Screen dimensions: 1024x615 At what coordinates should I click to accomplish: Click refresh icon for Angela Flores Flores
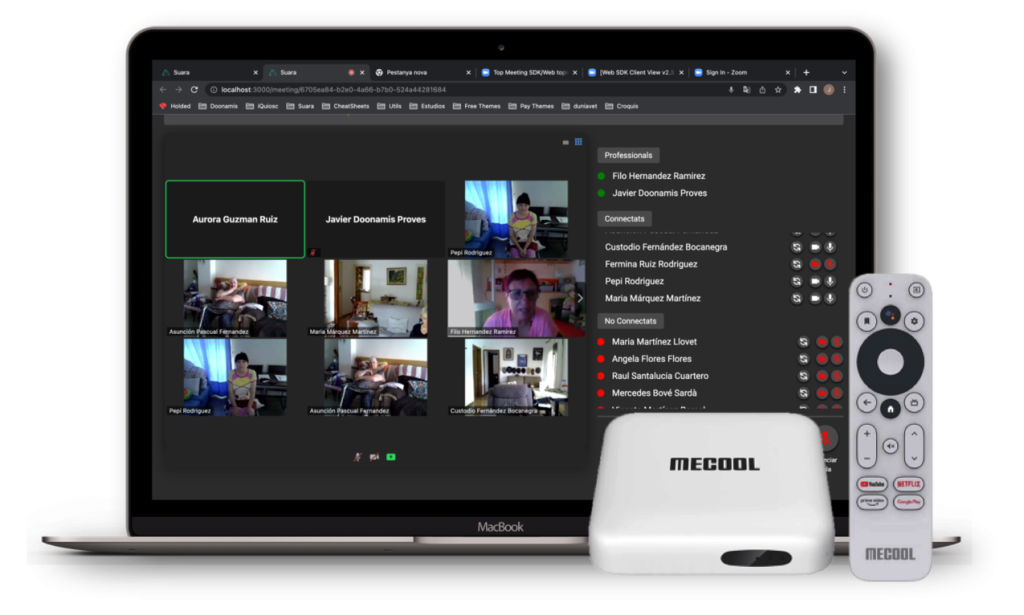(803, 359)
